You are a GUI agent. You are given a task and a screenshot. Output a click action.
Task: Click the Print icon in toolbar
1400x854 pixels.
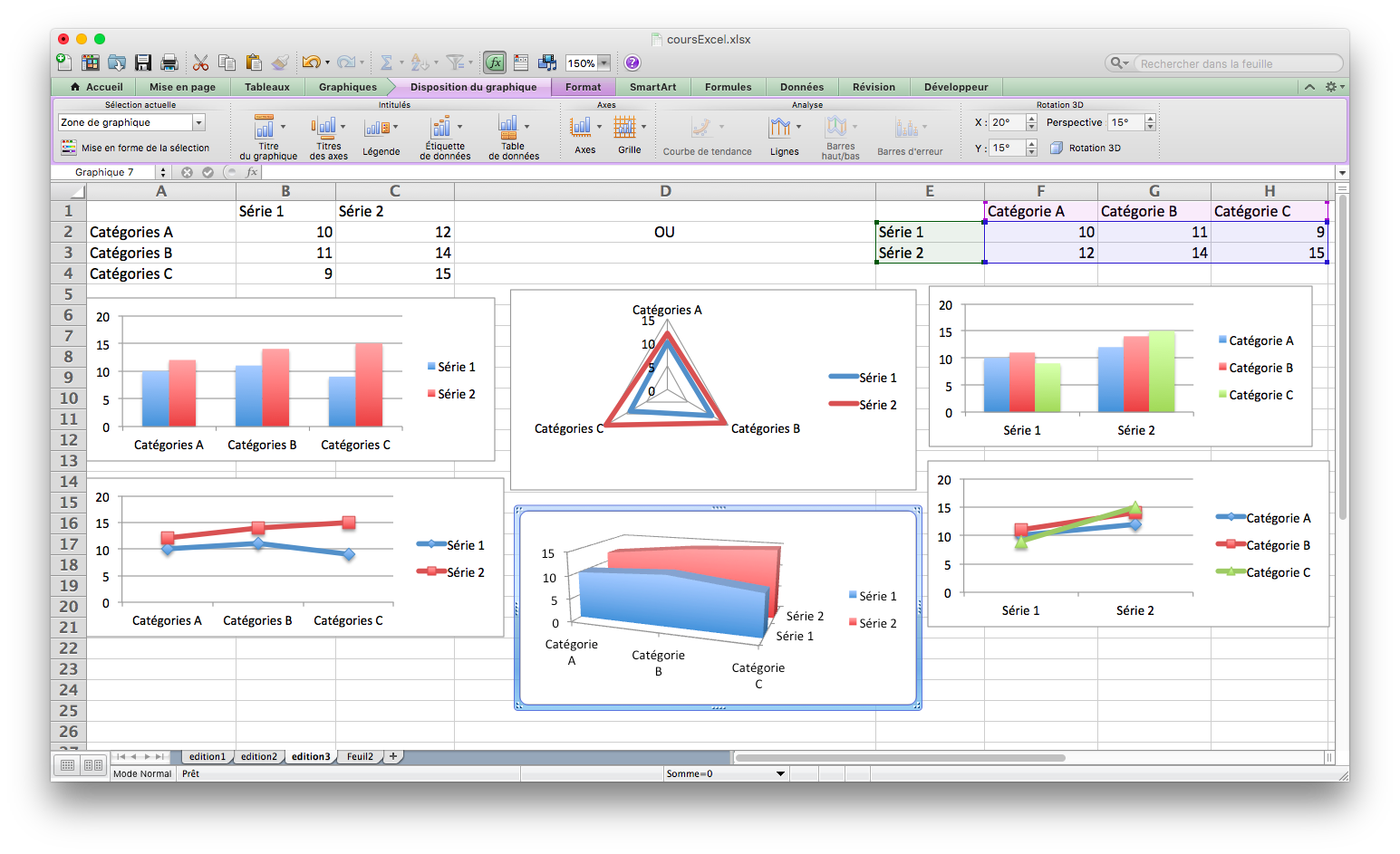click(169, 62)
